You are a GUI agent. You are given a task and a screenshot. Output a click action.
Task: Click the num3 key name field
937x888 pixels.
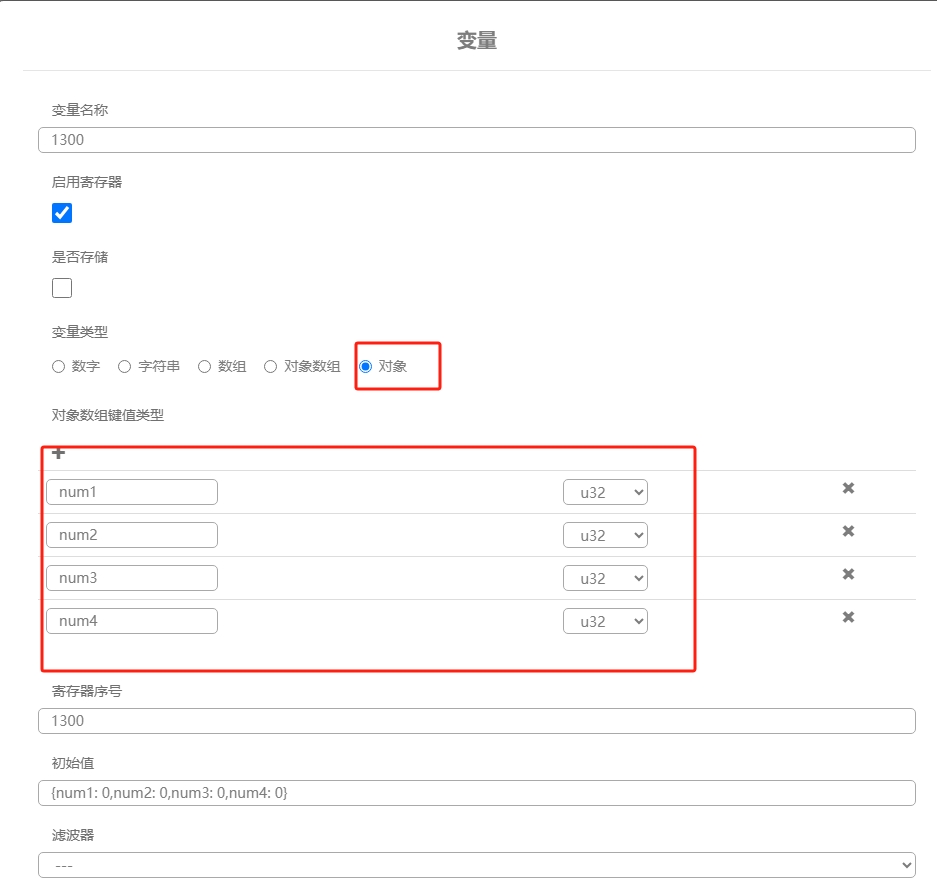click(x=132, y=578)
